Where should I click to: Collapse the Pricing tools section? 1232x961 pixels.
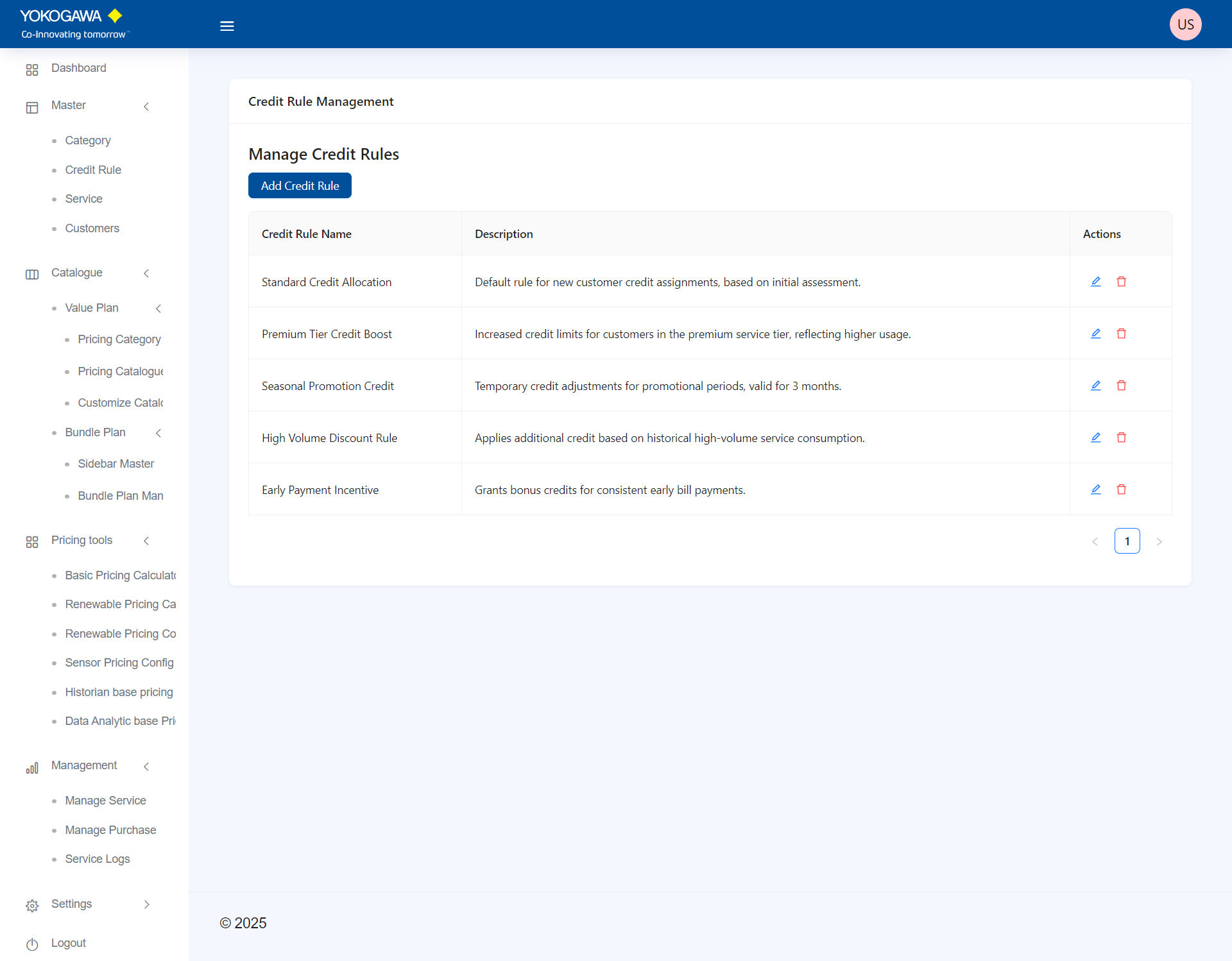click(146, 541)
